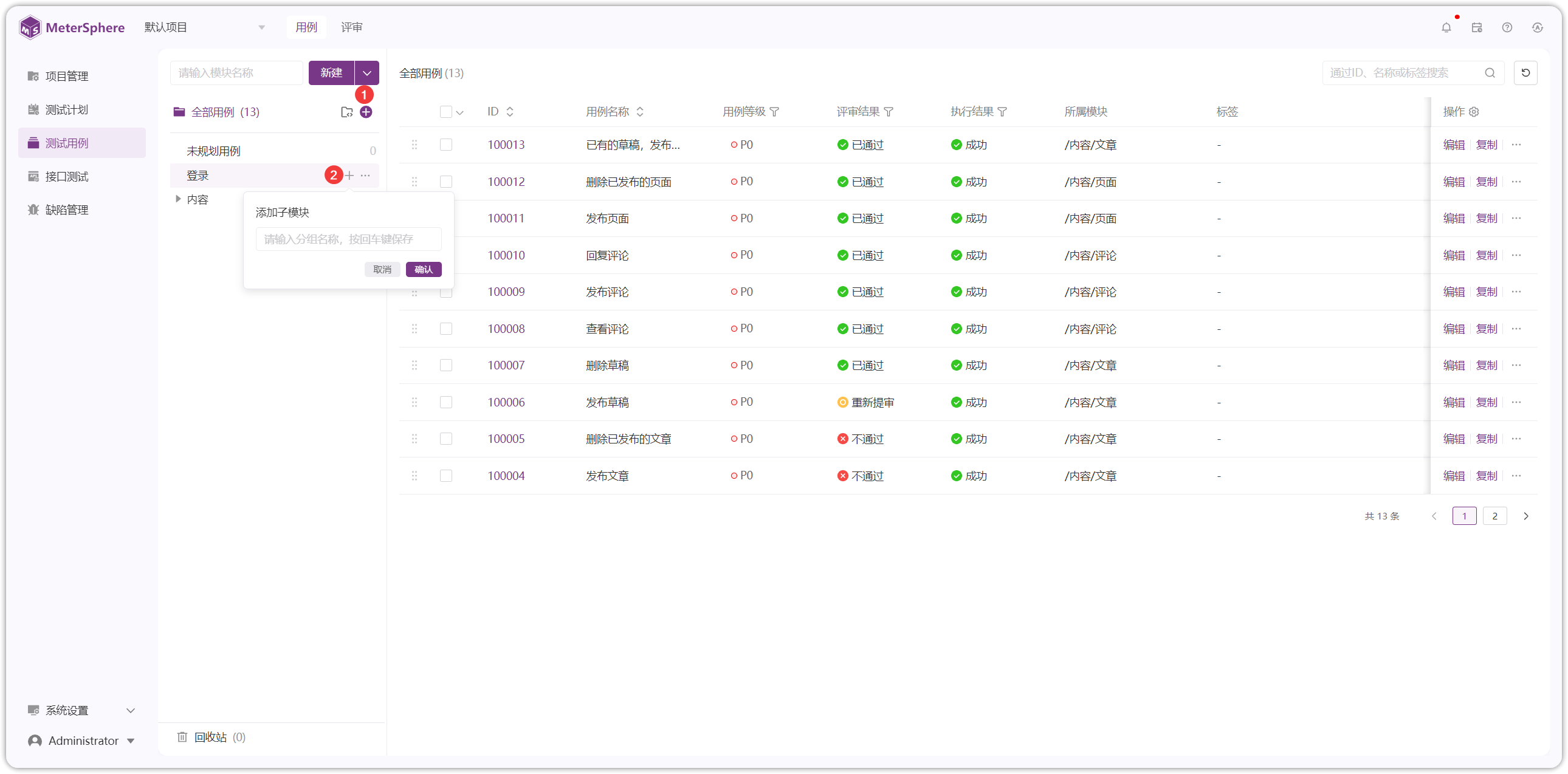Click the 取消 button in the add submodule popup
The height and width of the screenshot is (774, 1568).
tap(382, 270)
